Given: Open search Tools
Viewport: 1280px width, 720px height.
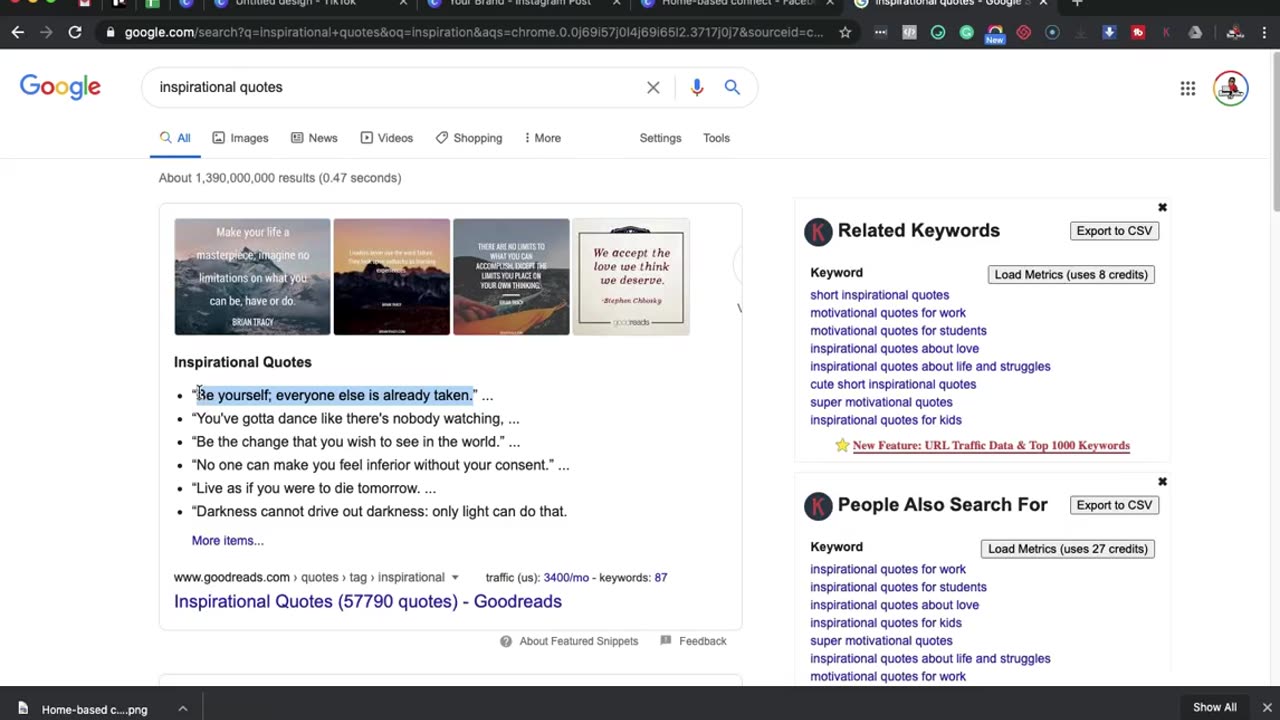Looking at the screenshot, I should click(716, 138).
